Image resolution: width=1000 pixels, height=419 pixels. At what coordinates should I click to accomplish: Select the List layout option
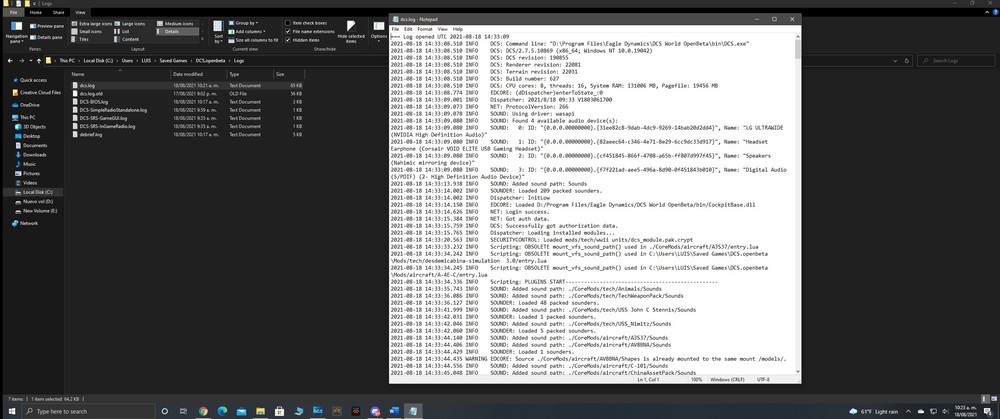122,31
